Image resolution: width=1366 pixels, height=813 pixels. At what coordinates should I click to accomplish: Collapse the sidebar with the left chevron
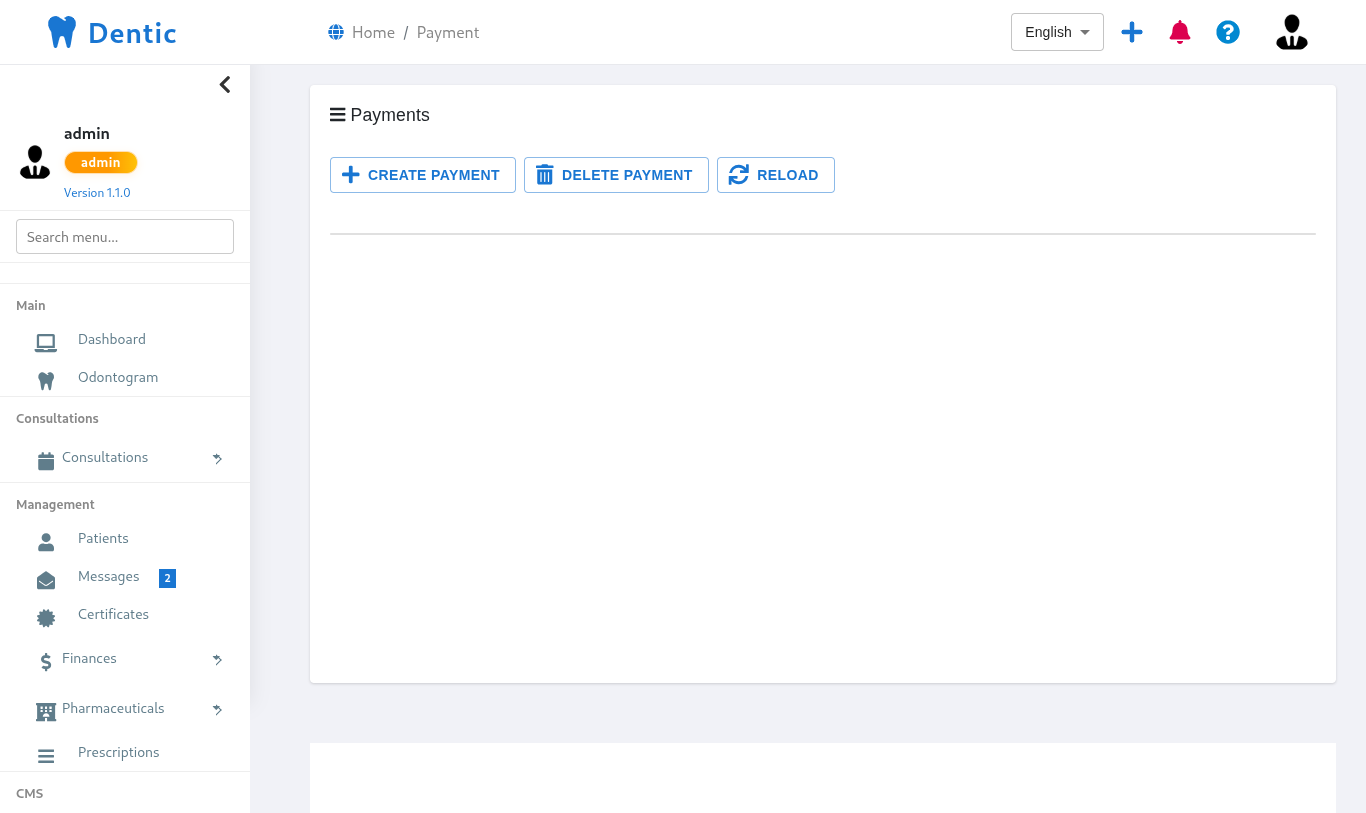point(225,85)
